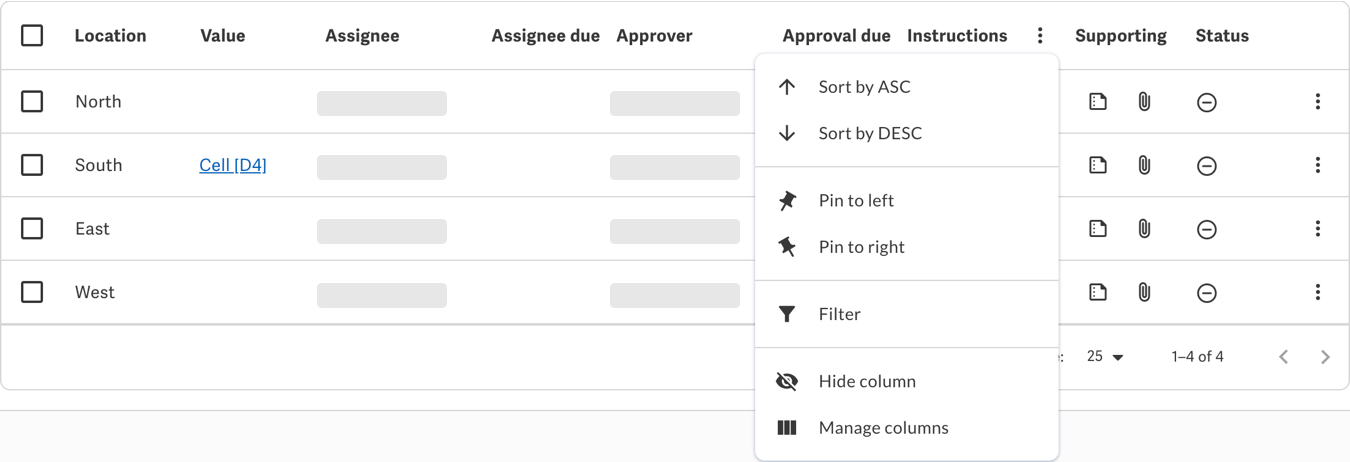
Task: Go to the next page arrow
Action: 1325,357
